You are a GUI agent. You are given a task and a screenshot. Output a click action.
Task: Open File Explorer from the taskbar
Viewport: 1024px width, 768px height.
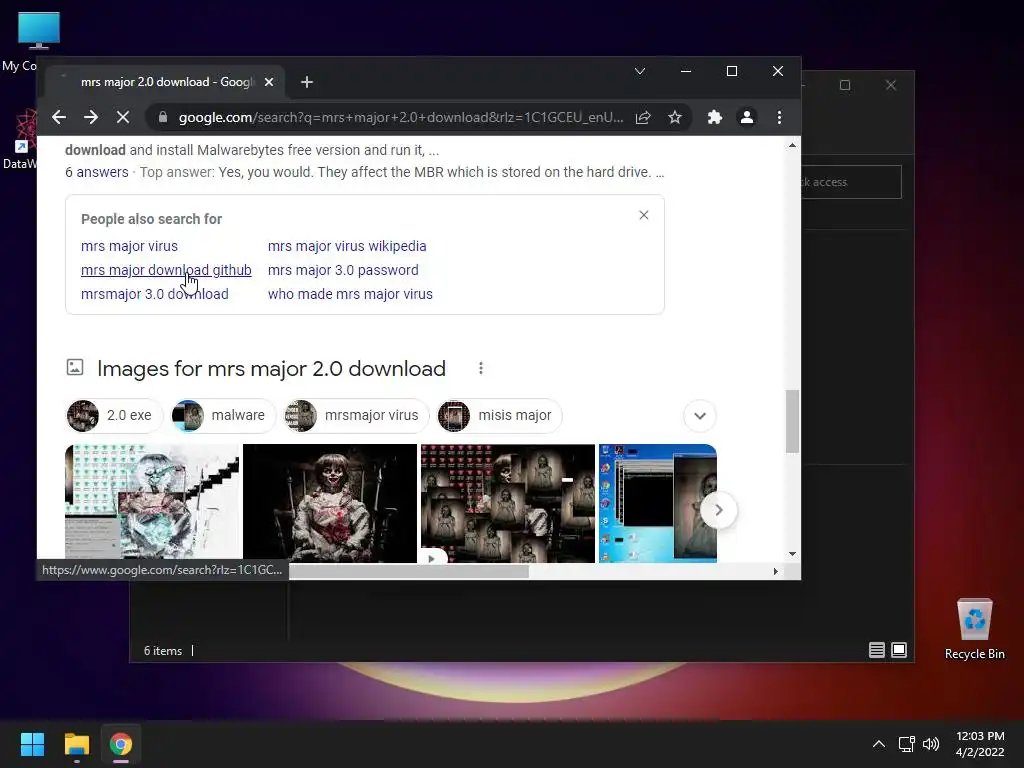pyautogui.click(x=76, y=744)
